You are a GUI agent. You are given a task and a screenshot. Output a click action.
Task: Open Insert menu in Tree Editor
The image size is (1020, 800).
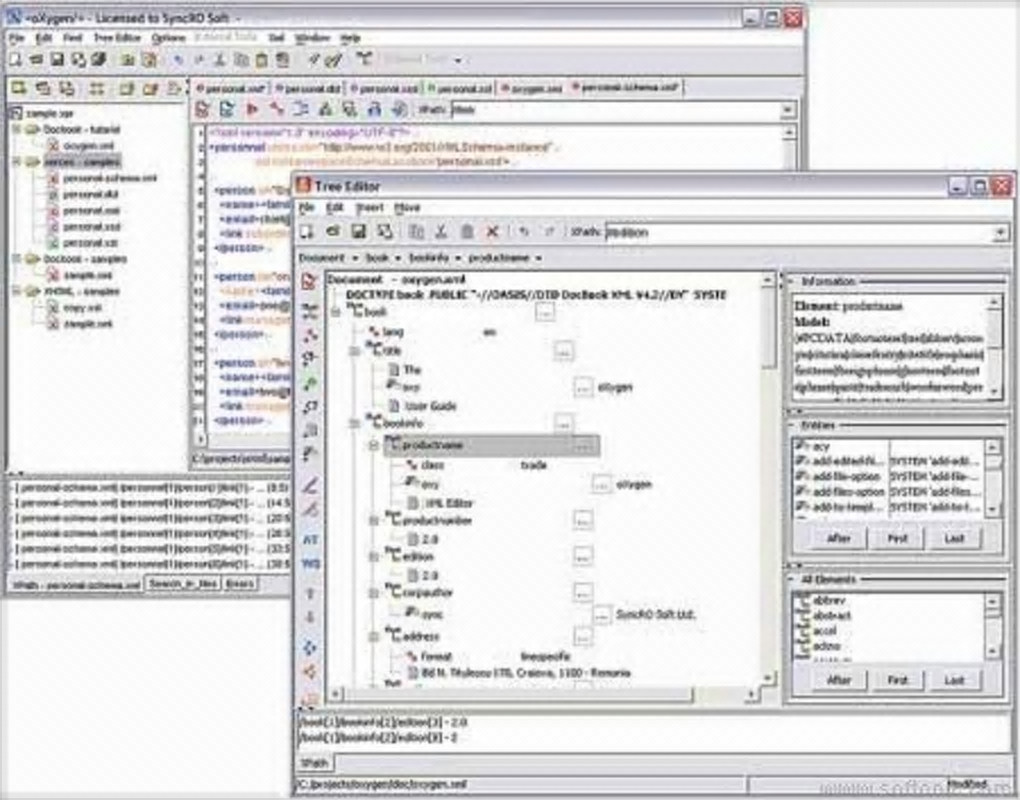tap(369, 208)
